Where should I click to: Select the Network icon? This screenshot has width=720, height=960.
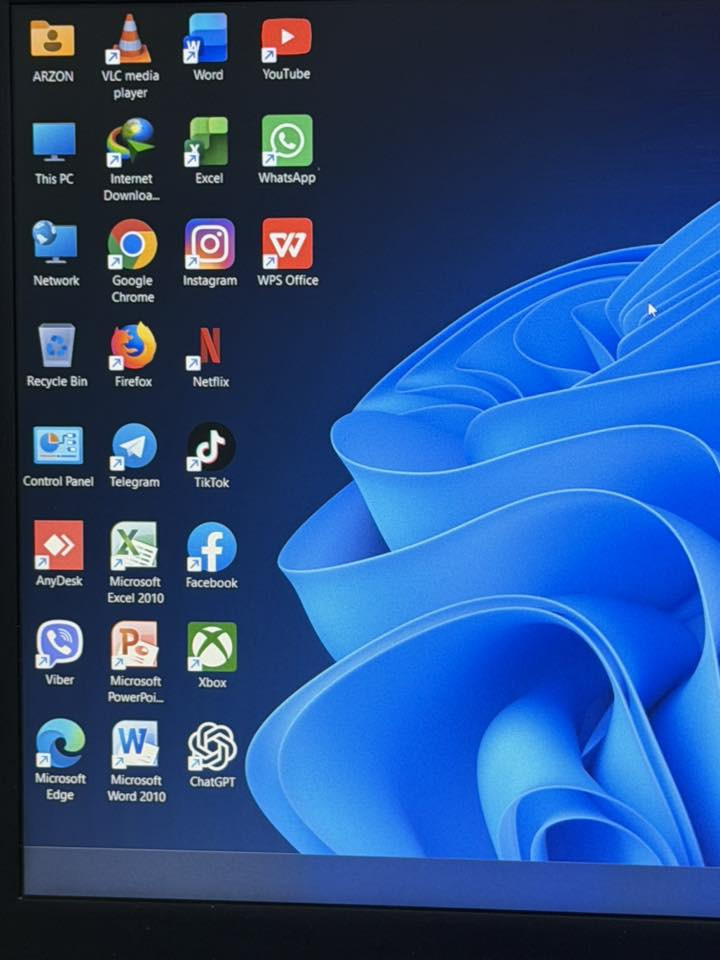coord(55,242)
